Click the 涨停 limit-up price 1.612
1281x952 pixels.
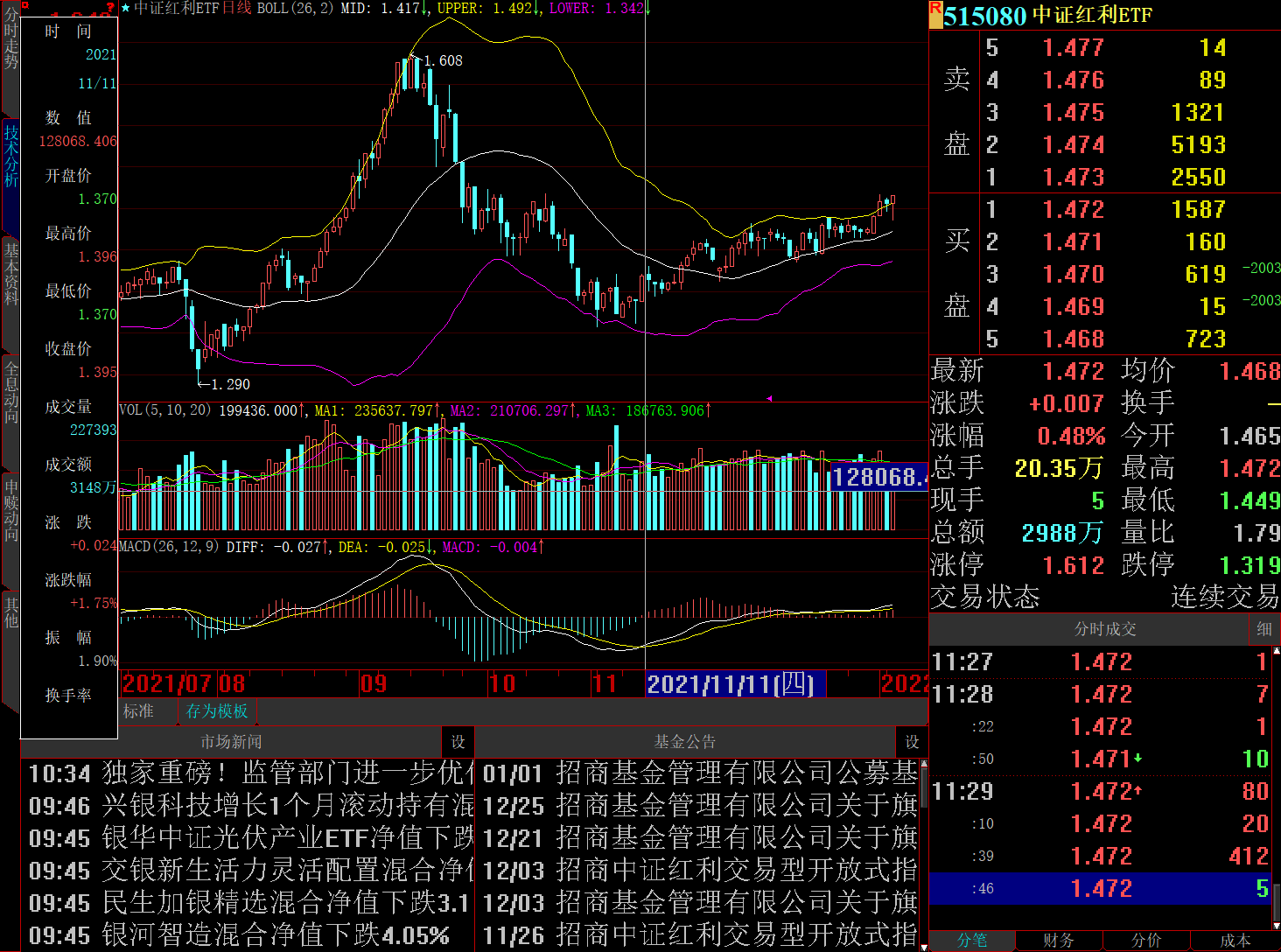(1074, 566)
